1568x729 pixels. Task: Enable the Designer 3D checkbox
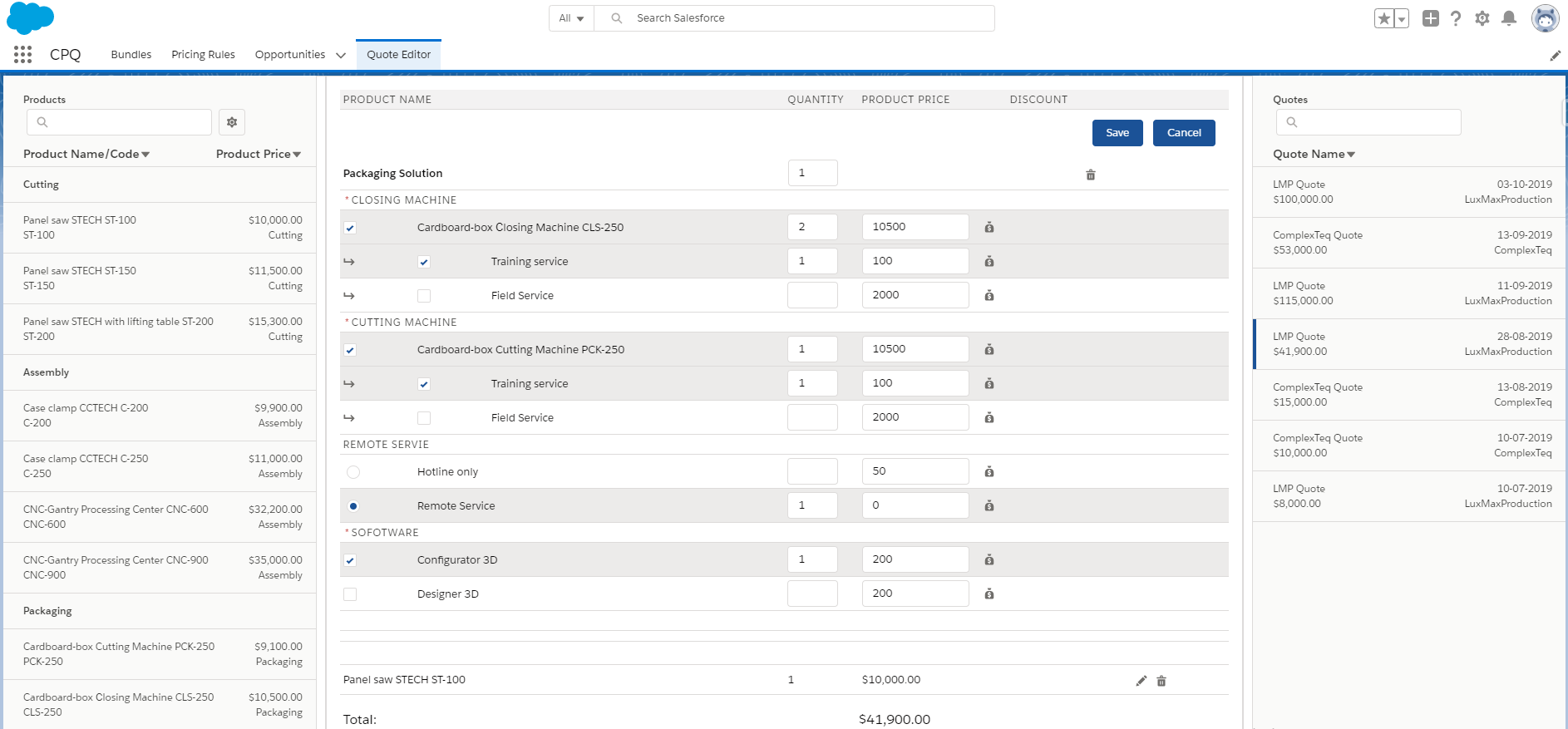(x=350, y=594)
